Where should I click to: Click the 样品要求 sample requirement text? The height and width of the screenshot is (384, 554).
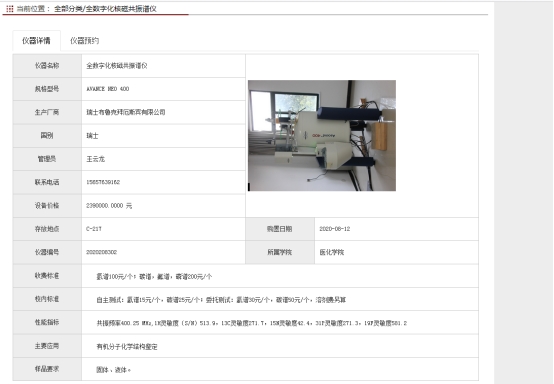[113, 370]
